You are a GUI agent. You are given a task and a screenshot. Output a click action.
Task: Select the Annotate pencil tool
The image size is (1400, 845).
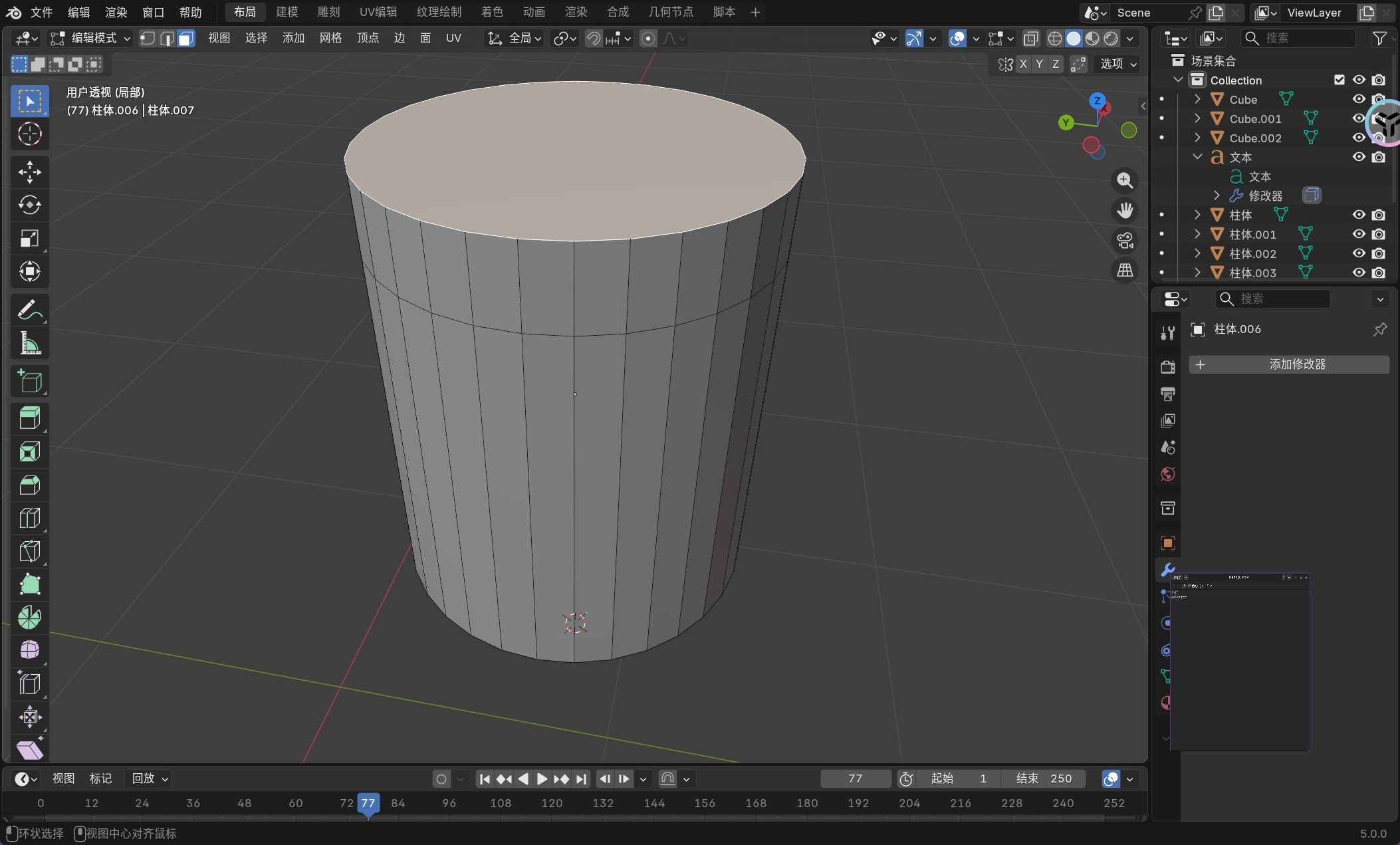[29, 310]
